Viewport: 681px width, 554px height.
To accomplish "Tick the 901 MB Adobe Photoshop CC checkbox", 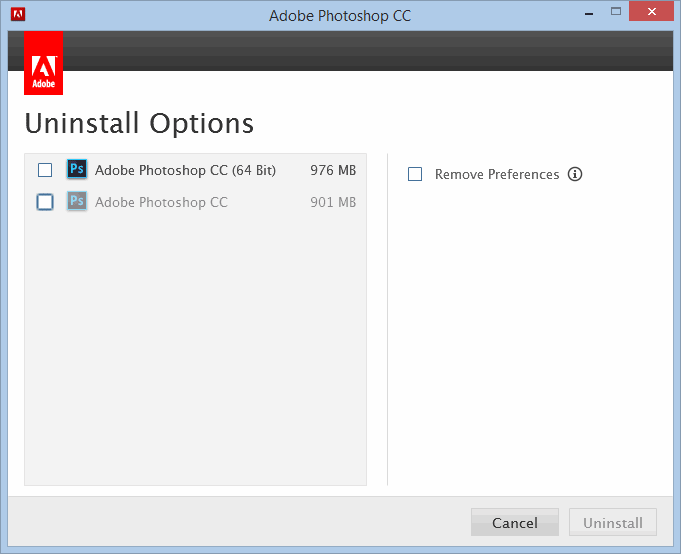I will [45, 202].
